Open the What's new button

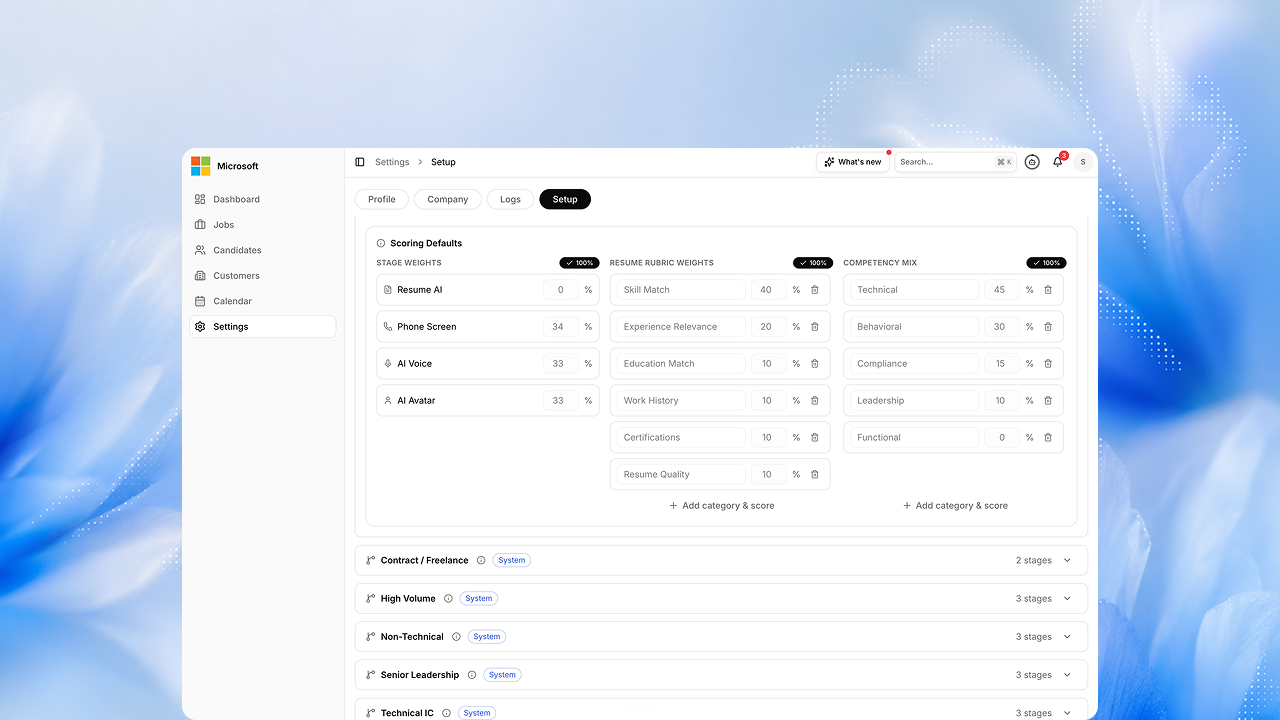click(853, 162)
